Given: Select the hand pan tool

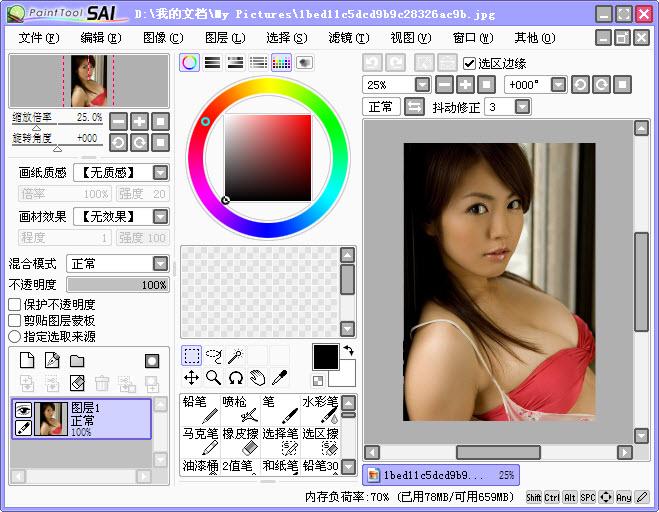Looking at the screenshot, I should point(258,377).
